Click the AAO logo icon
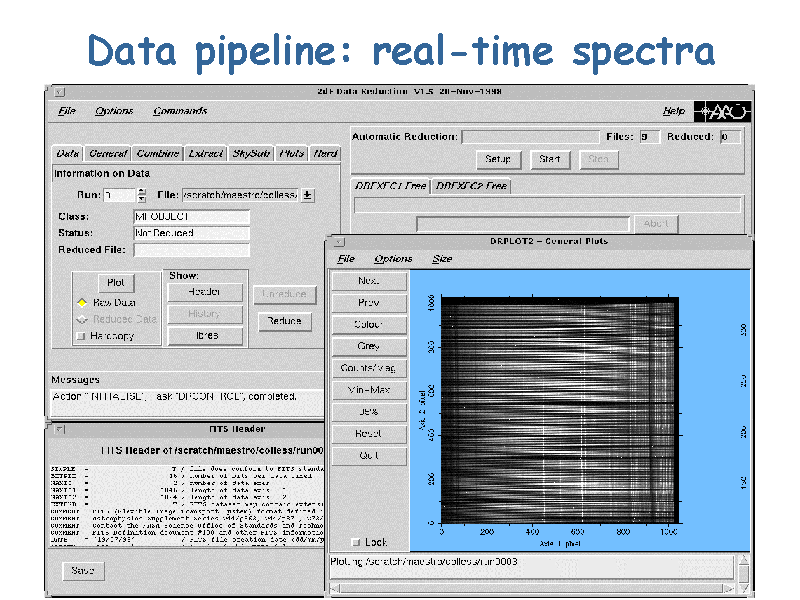800x600 pixels. point(722,111)
